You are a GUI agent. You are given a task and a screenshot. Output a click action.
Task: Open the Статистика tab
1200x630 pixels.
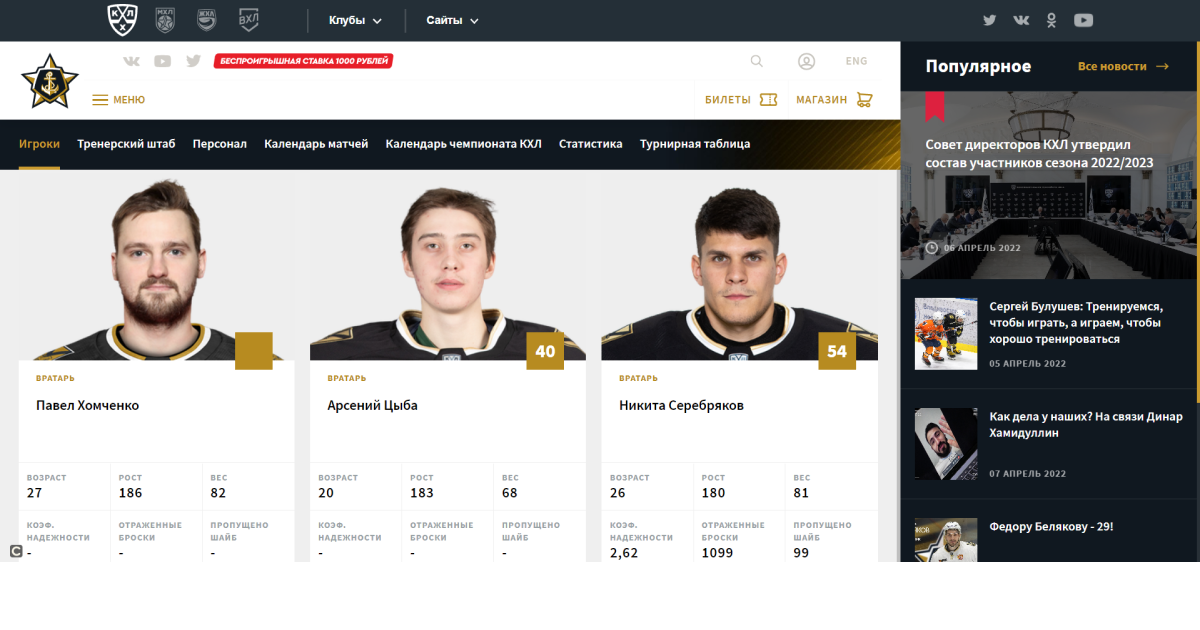tap(591, 144)
